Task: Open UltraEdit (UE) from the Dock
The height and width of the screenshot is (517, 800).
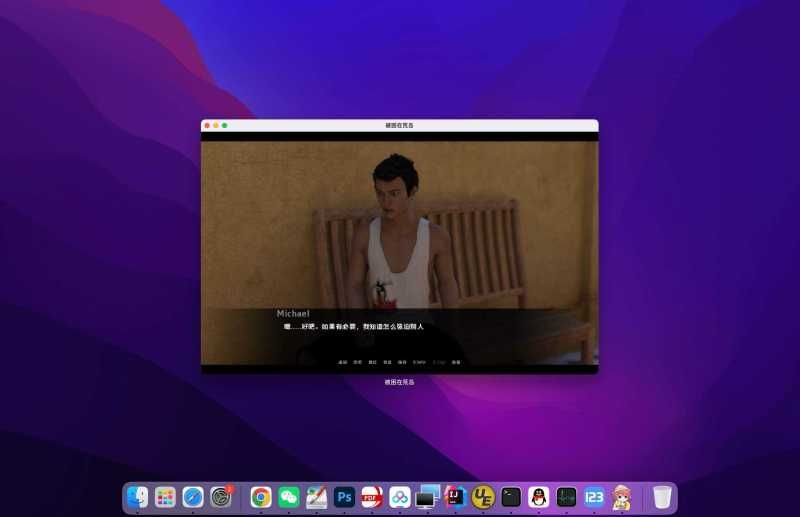Action: (x=483, y=497)
